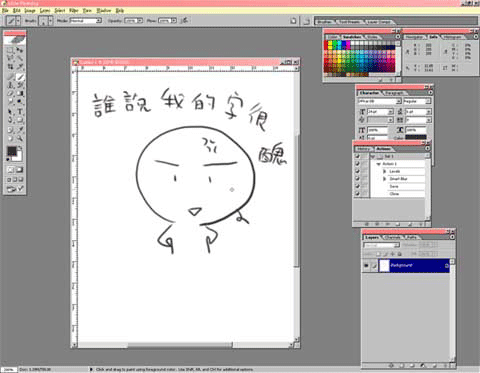Image resolution: width=480 pixels, height=373 pixels.
Task: Switch to the Paragraph tab
Action: click(395, 93)
